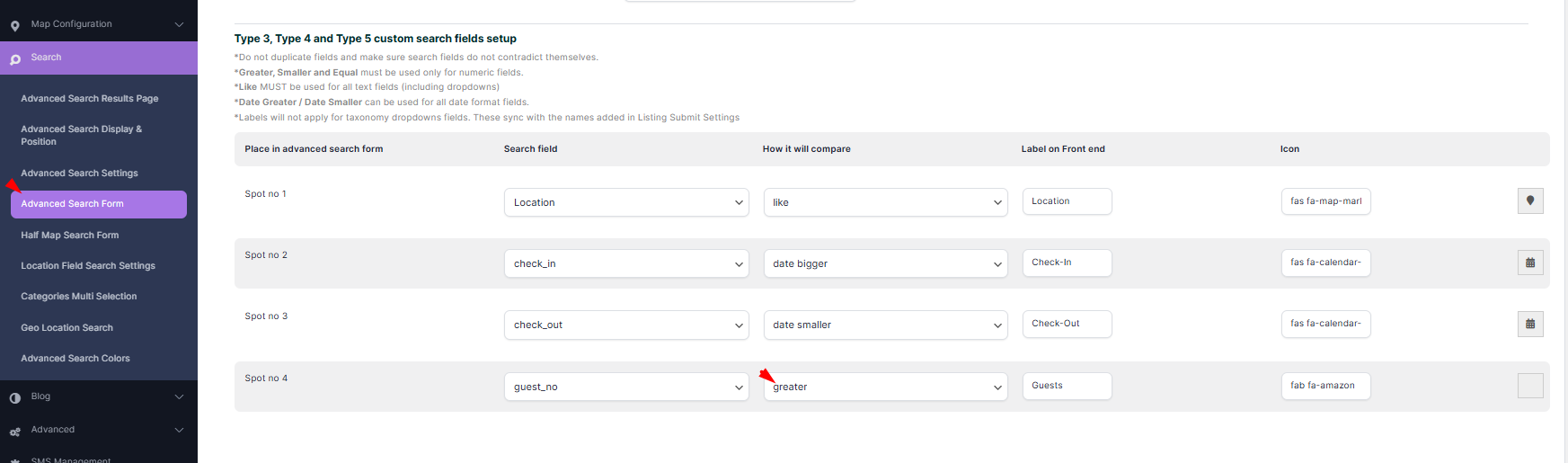Viewport: 1568px width, 463px height.
Task: Open the guest_no search field dropdown
Action: [625, 387]
